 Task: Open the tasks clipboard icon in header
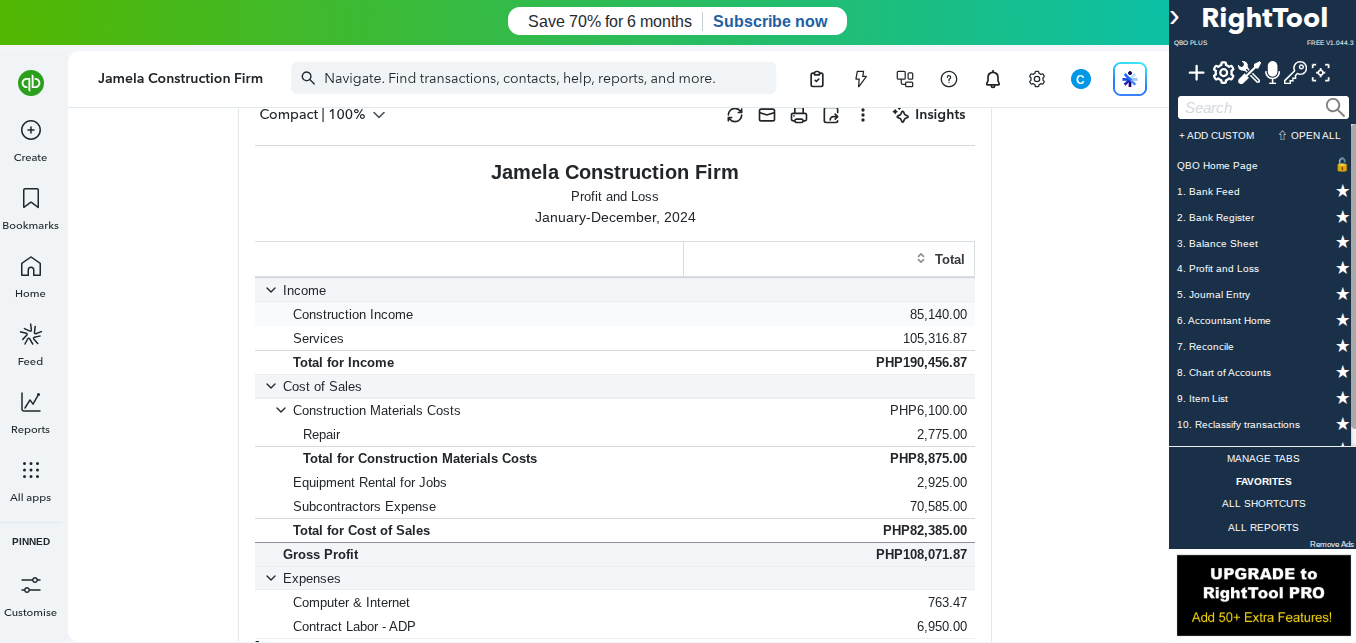817,79
